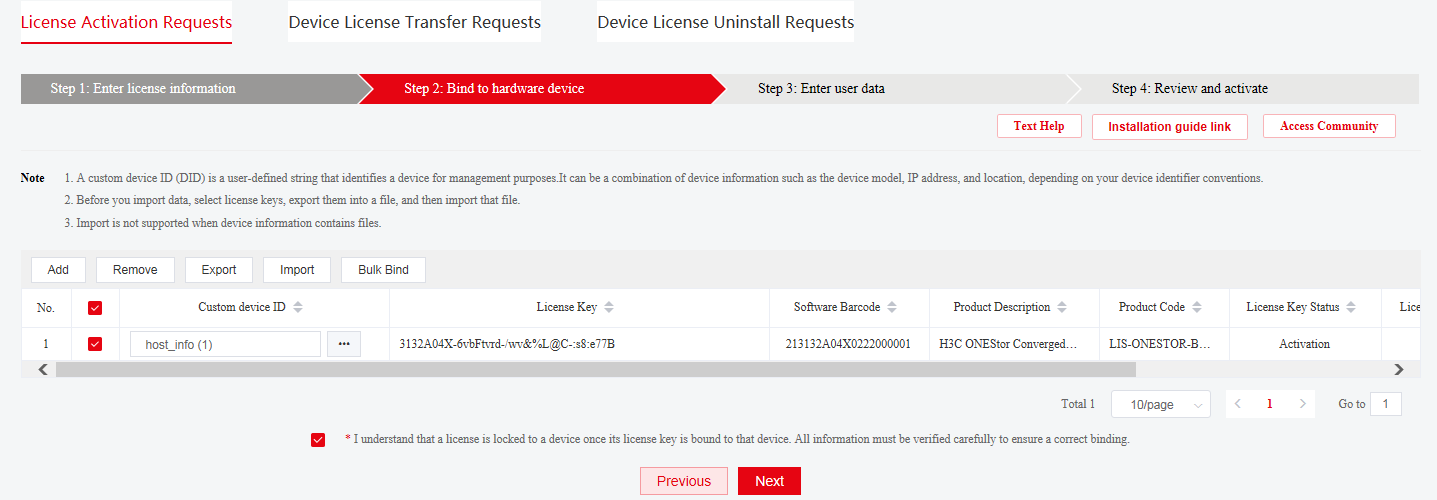Open the Installation guide link
The width and height of the screenshot is (1437, 500).
1169,127
